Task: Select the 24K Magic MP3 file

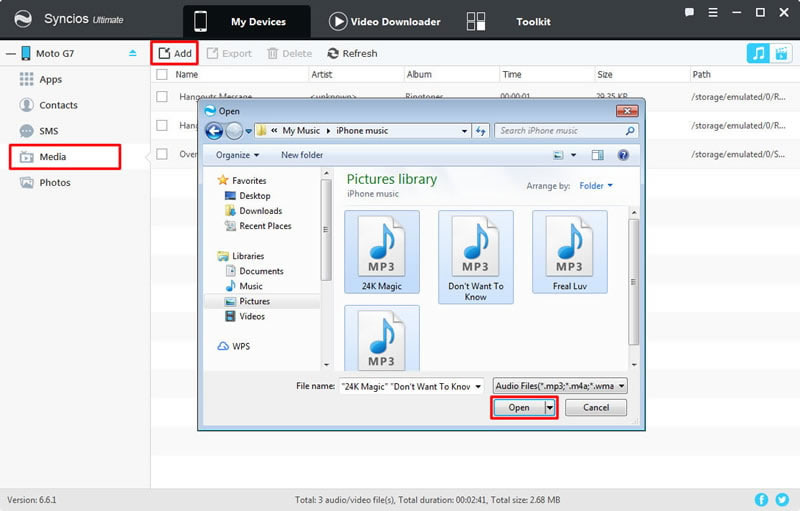Action: coord(382,252)
